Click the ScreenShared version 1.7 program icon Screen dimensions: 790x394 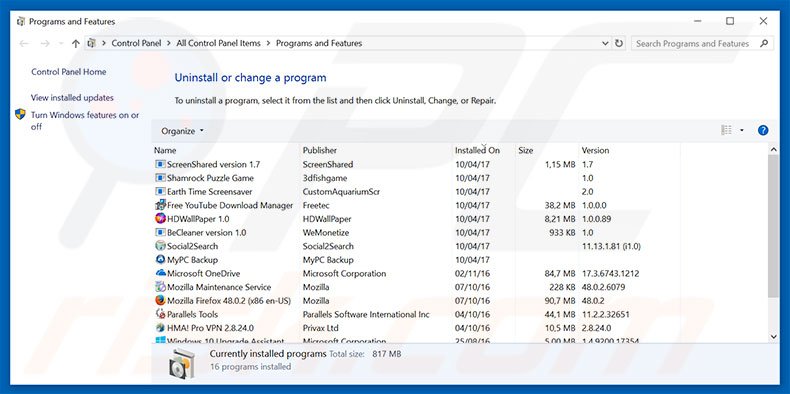tap(160, 164)
